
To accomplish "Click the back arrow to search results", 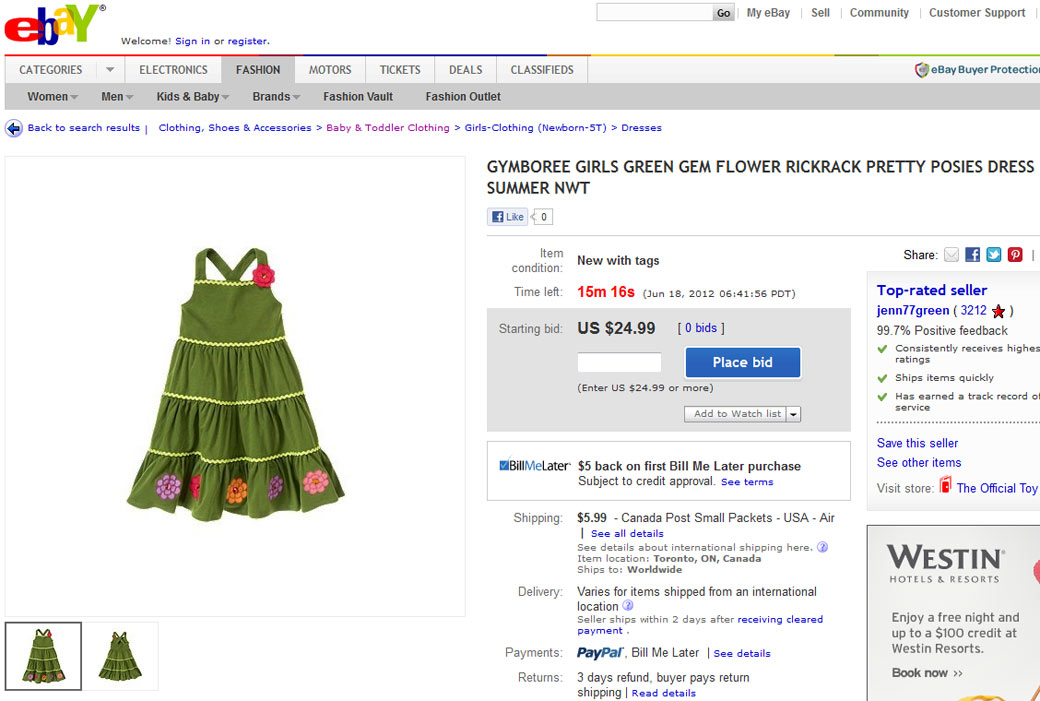I will click(x=14, y=128).
